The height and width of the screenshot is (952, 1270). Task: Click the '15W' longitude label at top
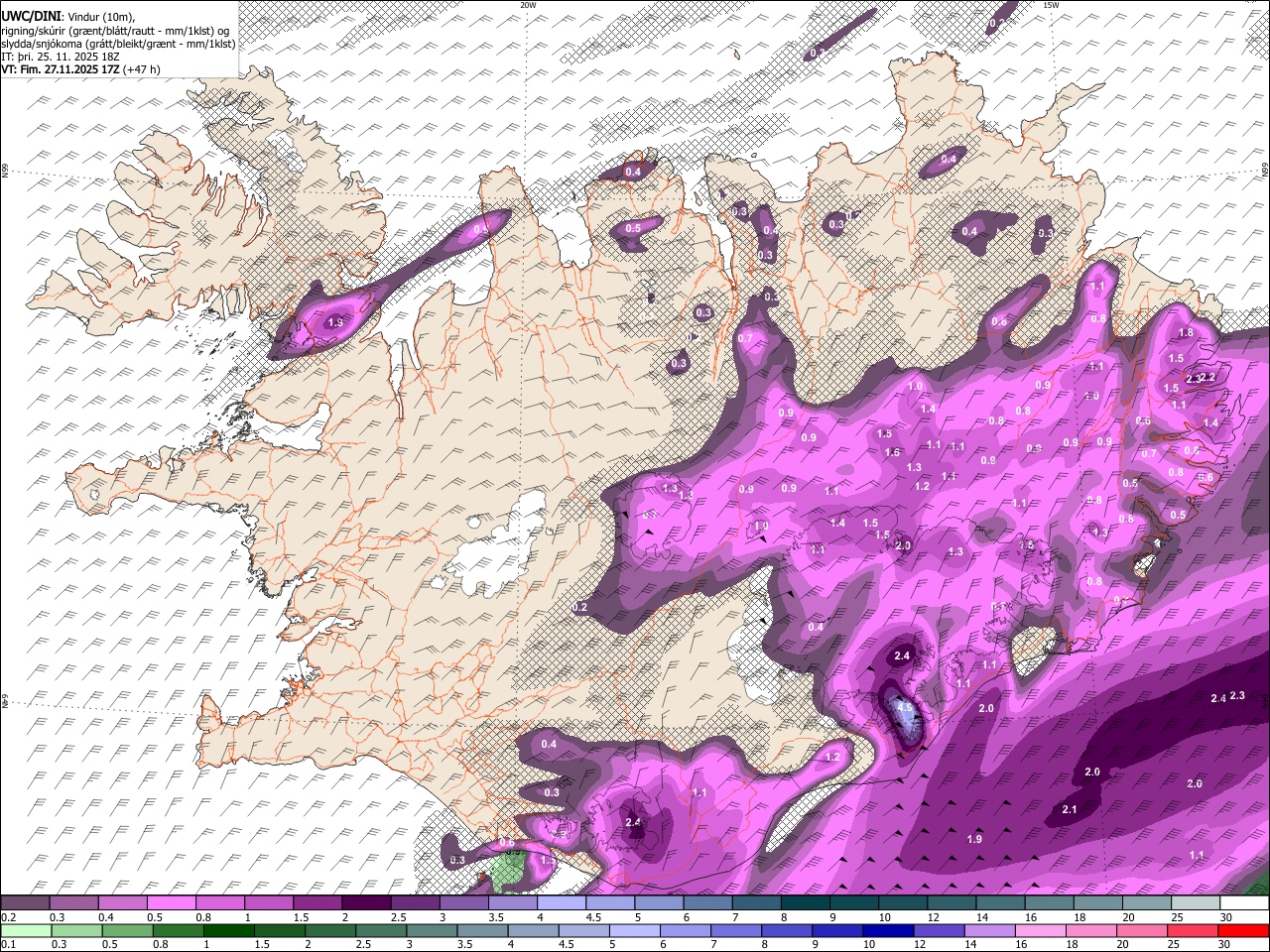tap(1051, 5)
